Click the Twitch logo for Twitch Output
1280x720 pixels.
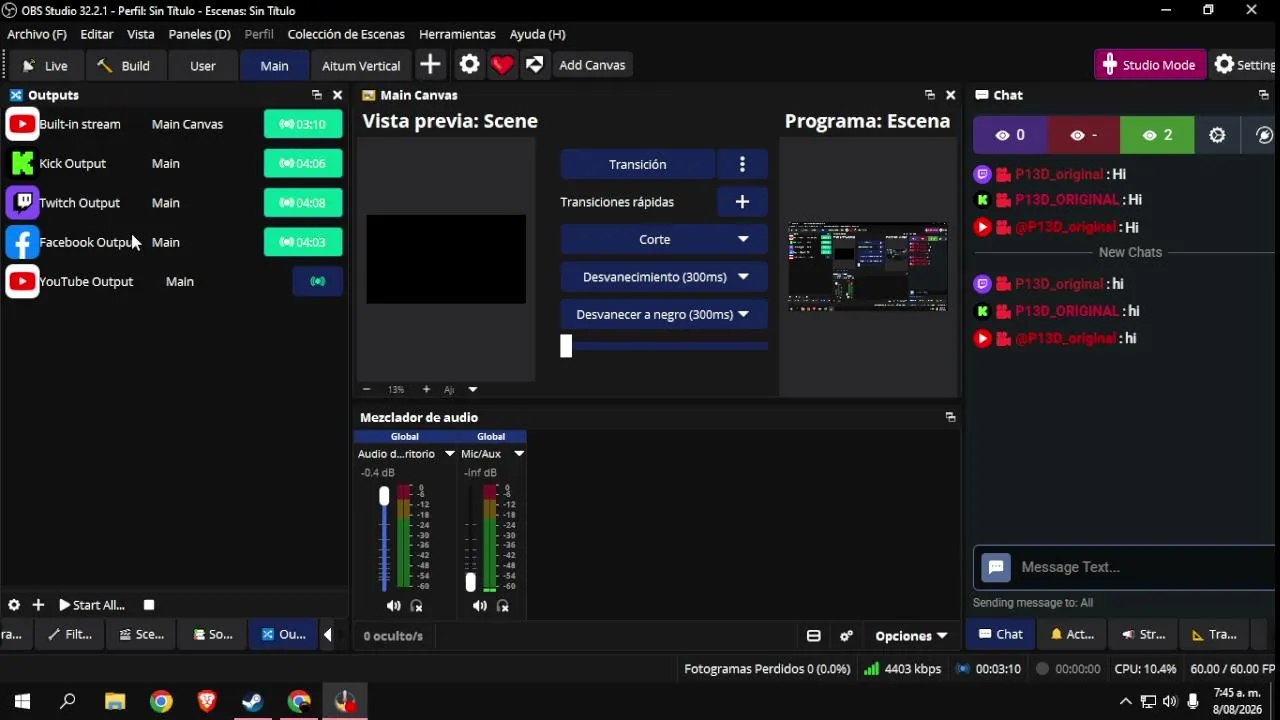(x=22, y=203)
